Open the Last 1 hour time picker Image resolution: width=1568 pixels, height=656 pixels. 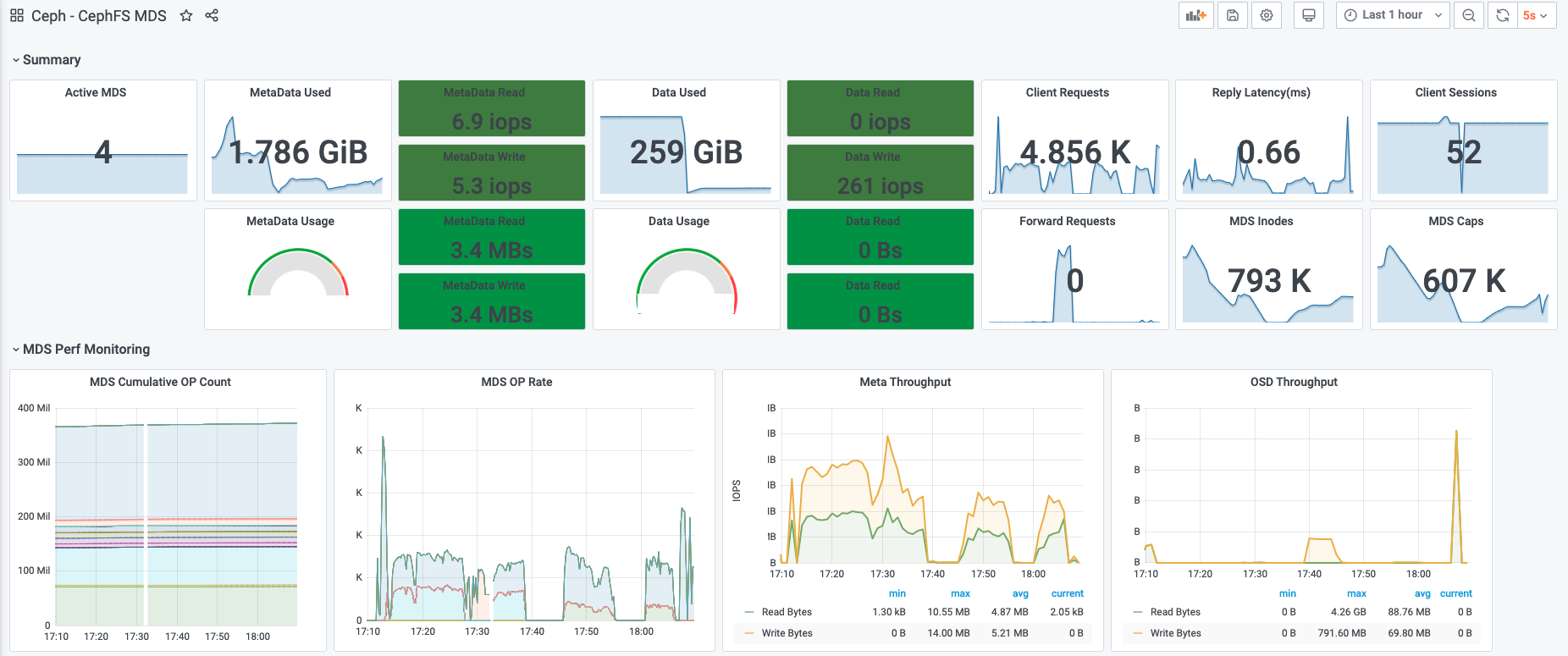click(1393, 15)
